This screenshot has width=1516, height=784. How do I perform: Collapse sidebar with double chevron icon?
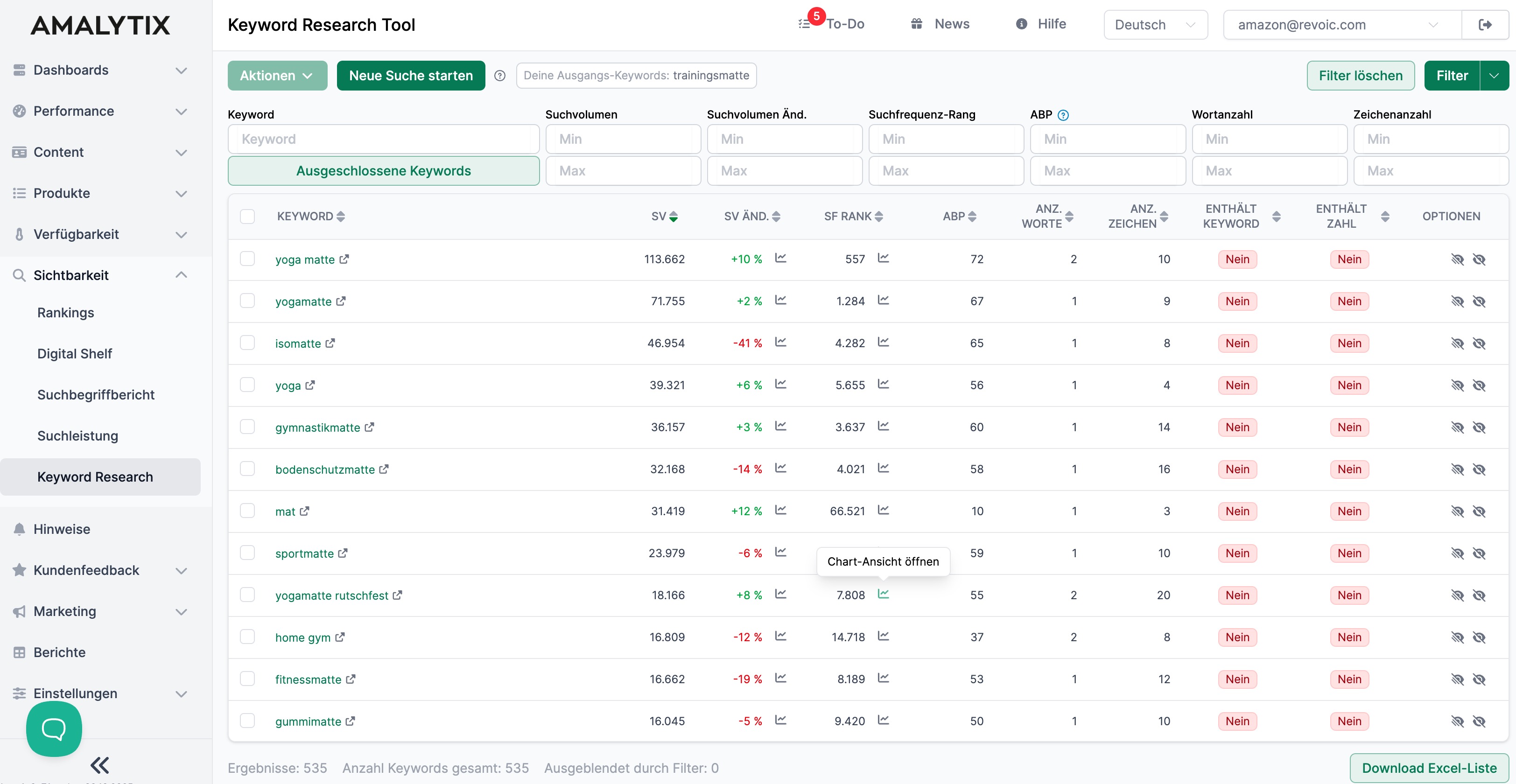point(99,764)
